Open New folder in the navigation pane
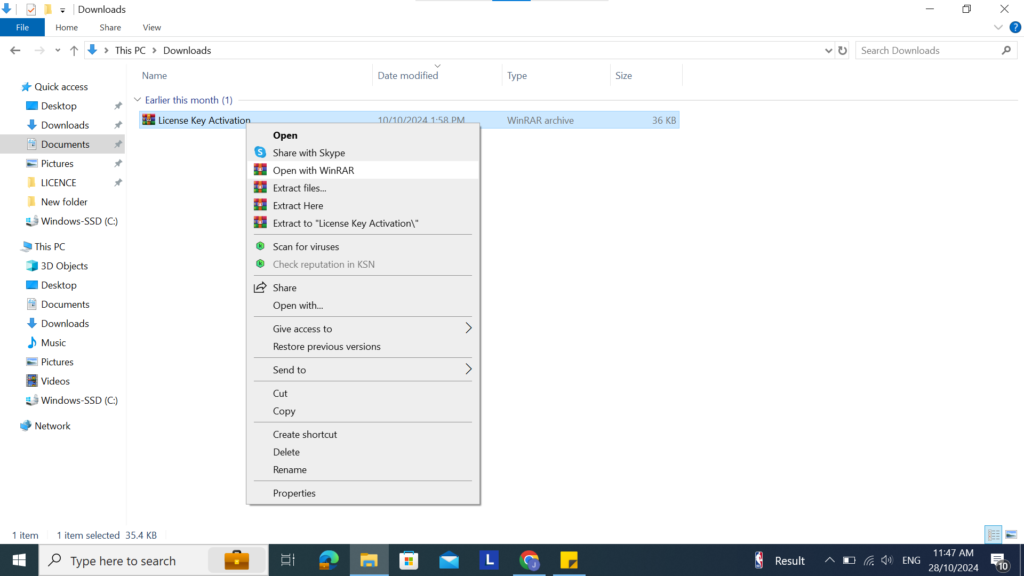This screenshot has width=1024, height=576. pos(64,202)
